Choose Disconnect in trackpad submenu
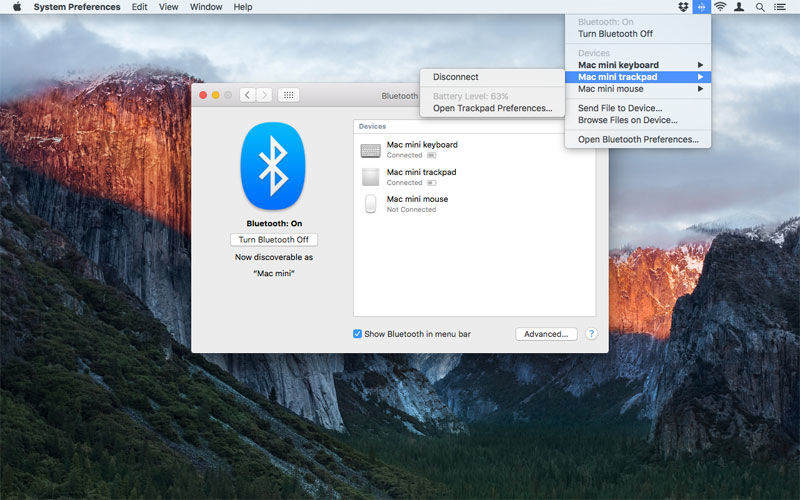 point(492,77)
